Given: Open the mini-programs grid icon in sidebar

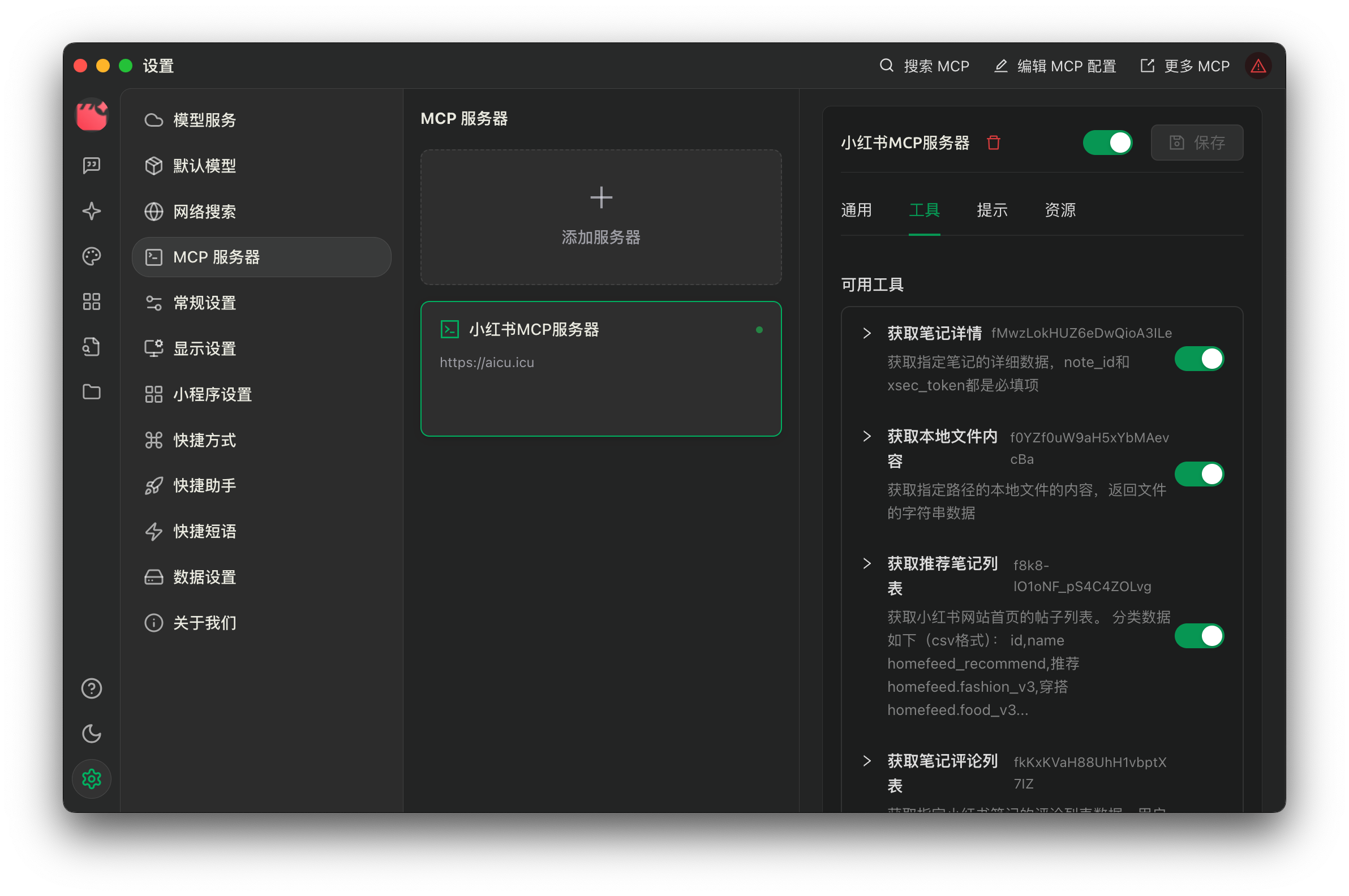Looking at the screenshot, I should click(x=92, y=301).
